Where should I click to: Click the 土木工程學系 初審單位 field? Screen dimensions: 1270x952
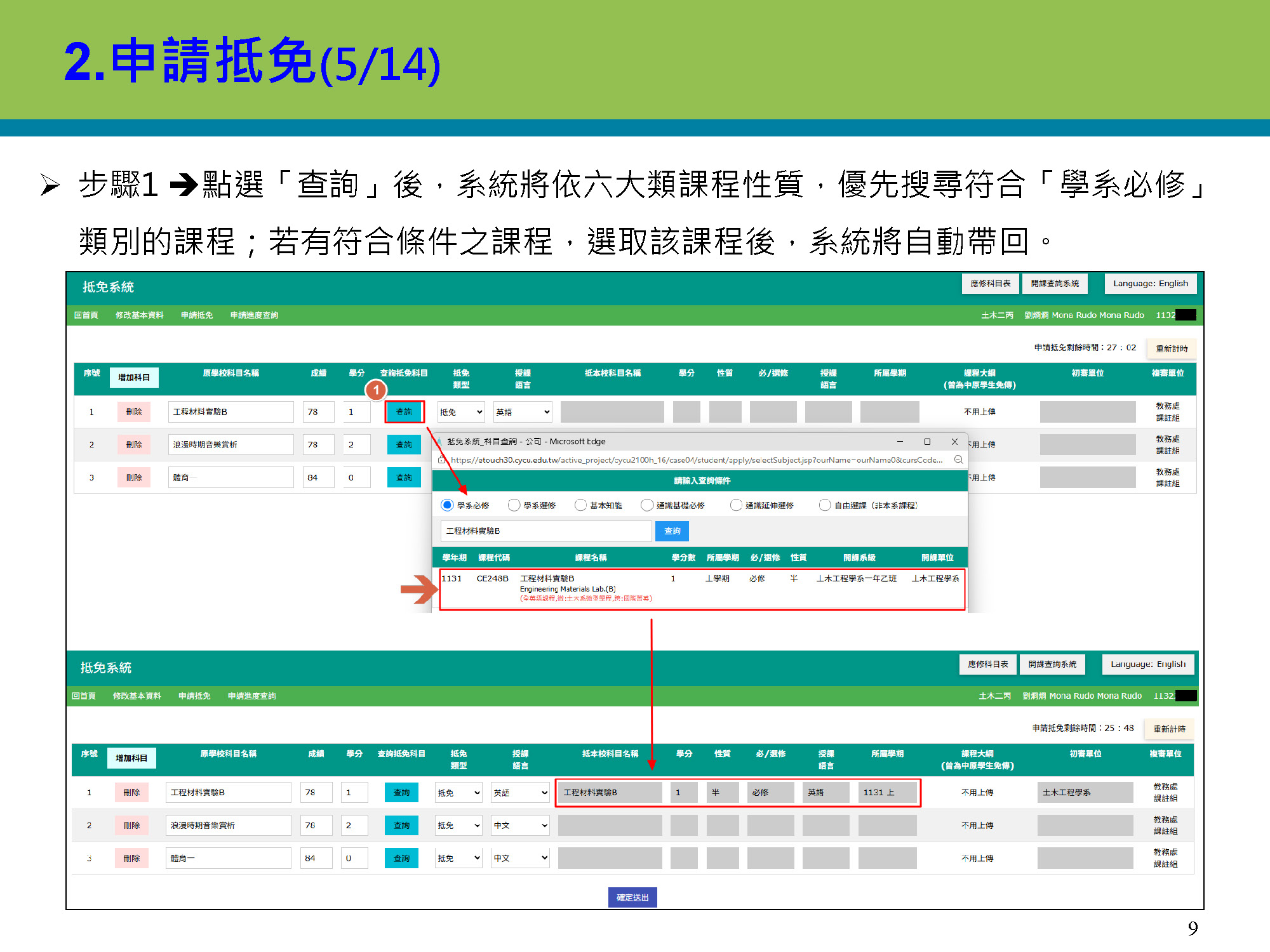1085,793
